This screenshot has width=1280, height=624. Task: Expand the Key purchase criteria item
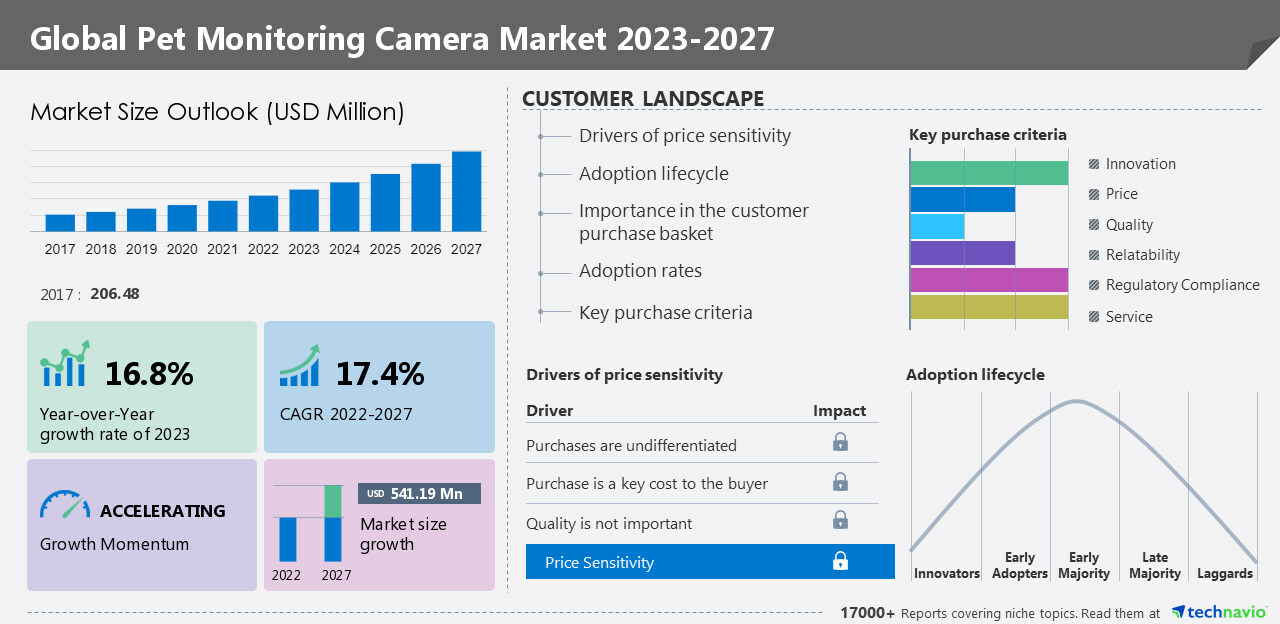pos(665,312)
